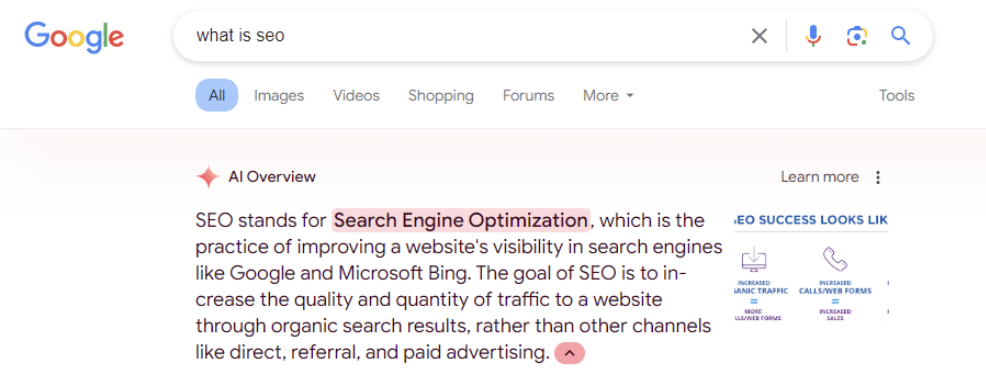Open the Shopping tab
Image resolution: width=986 pixels, height=370 pixels.
(x=441, y=96)
